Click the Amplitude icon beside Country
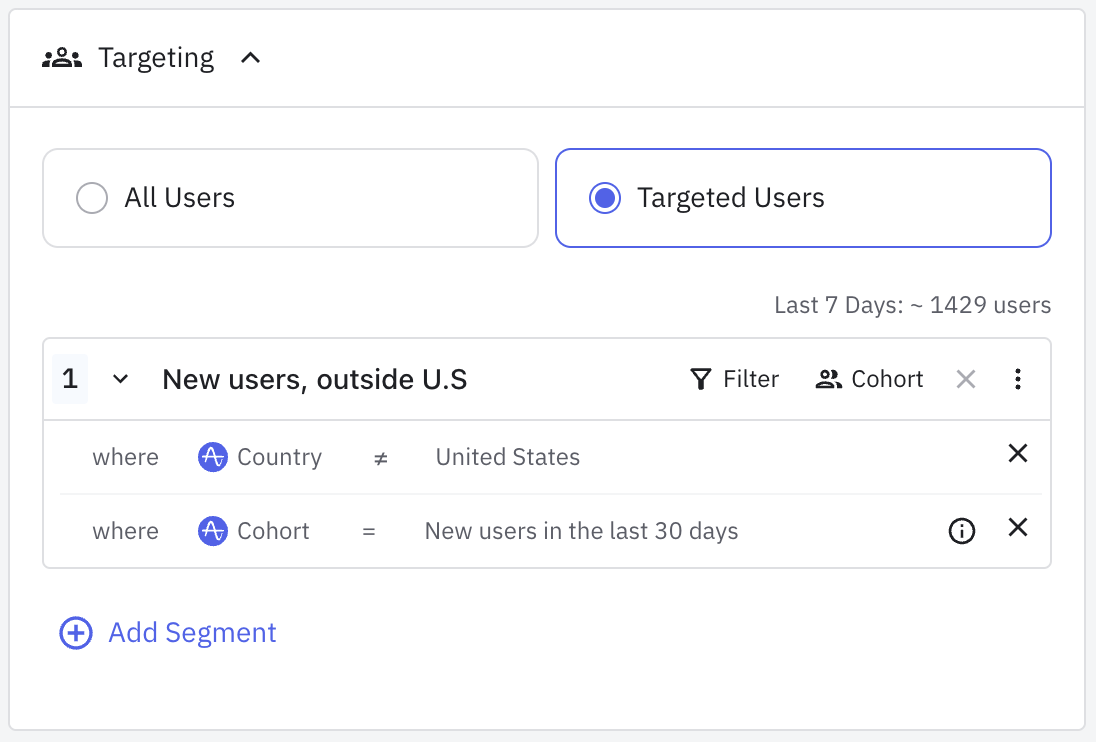 coord(212,457)
